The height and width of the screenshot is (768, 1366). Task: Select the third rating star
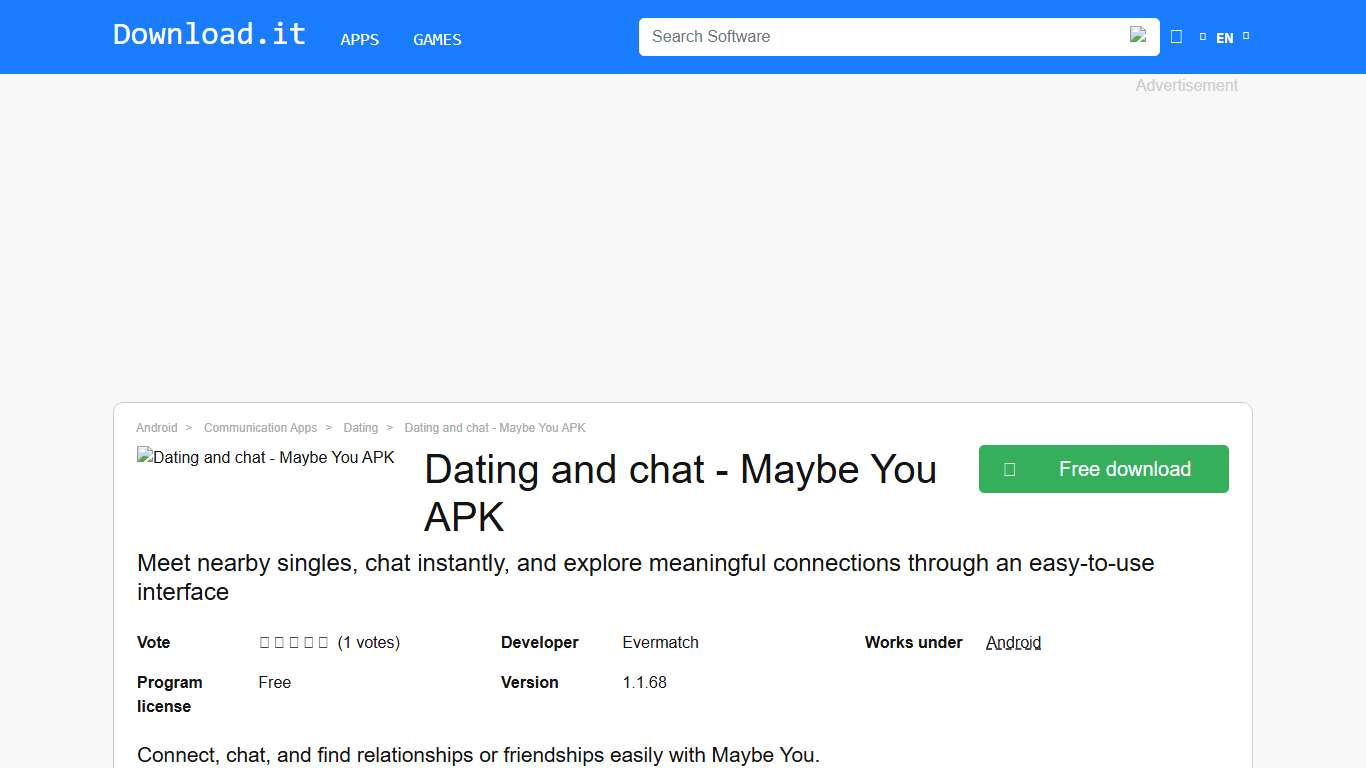(x=294, y=642)
